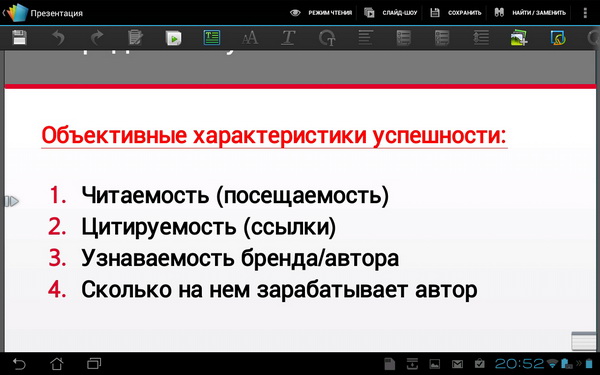Open font size AA tool

[250, 38]
